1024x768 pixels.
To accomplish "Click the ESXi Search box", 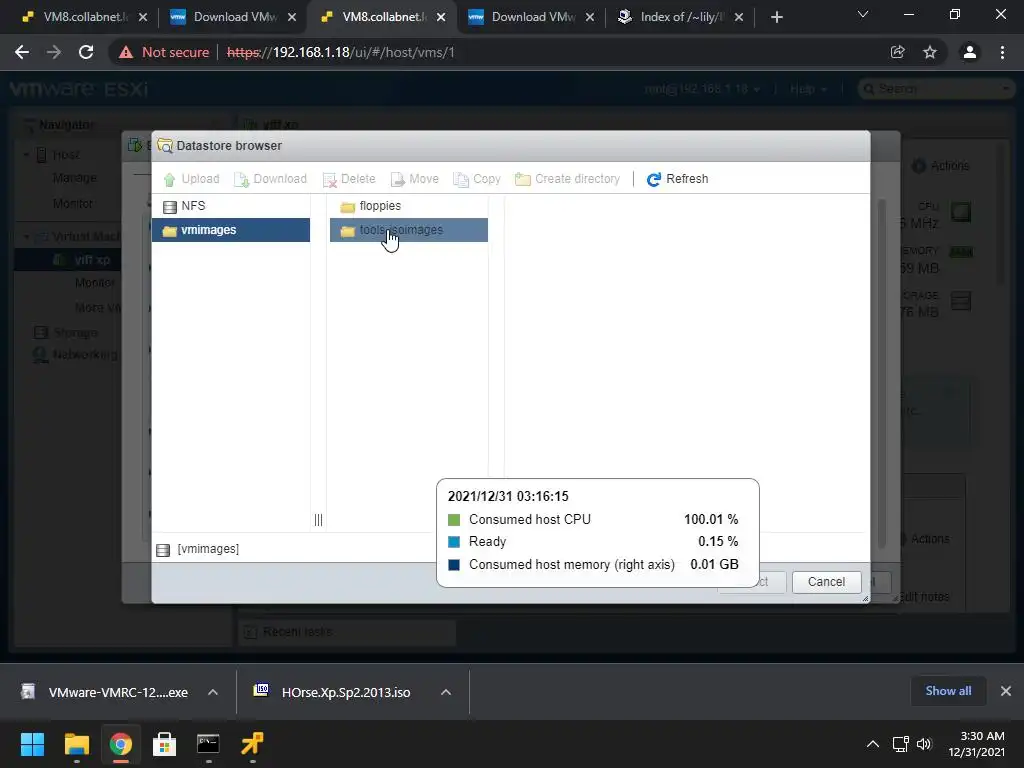I will [935, 89].
